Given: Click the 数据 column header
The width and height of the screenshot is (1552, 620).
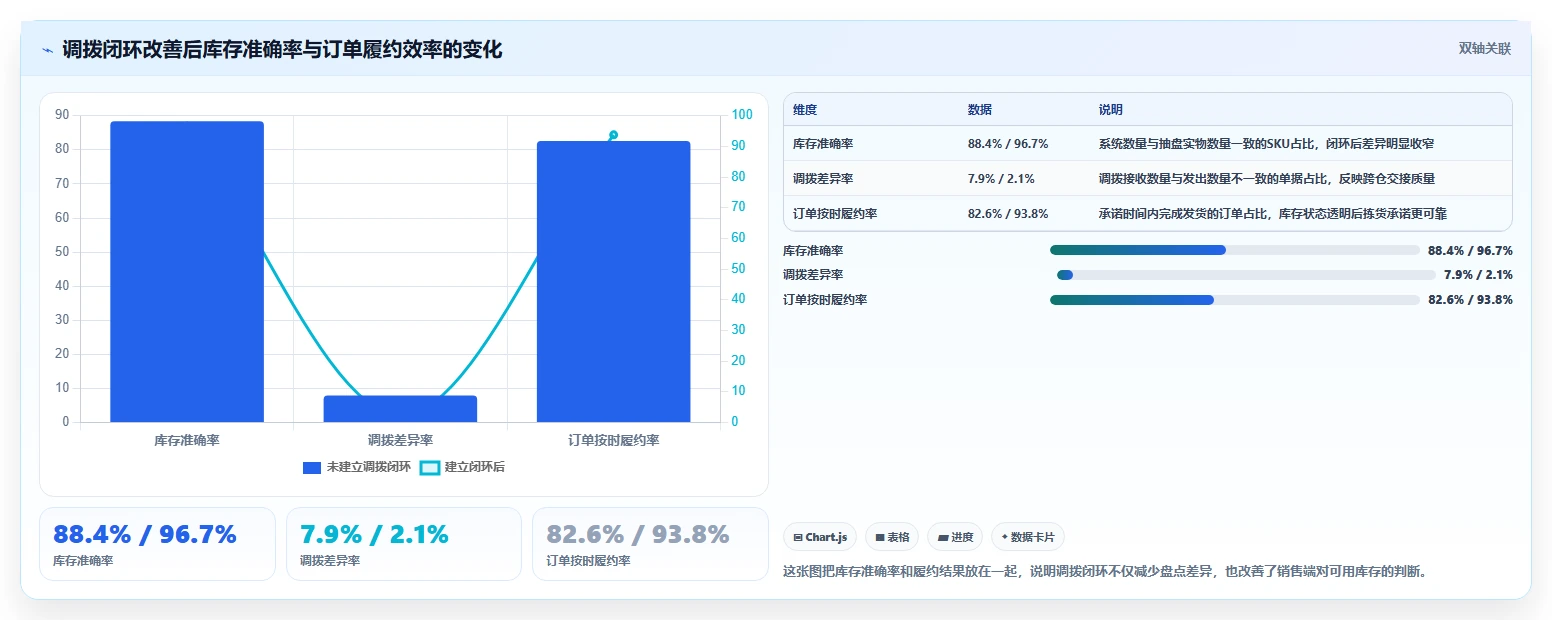Looking at the screenshot, I should pos(980,110).
